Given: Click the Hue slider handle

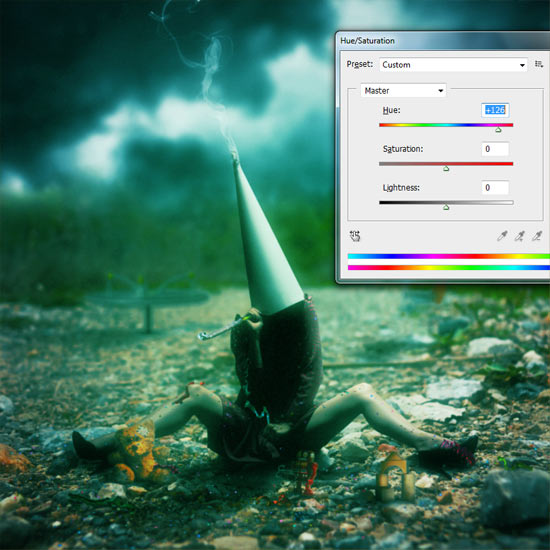Looking at the screenshot, I should click(498, 130).
